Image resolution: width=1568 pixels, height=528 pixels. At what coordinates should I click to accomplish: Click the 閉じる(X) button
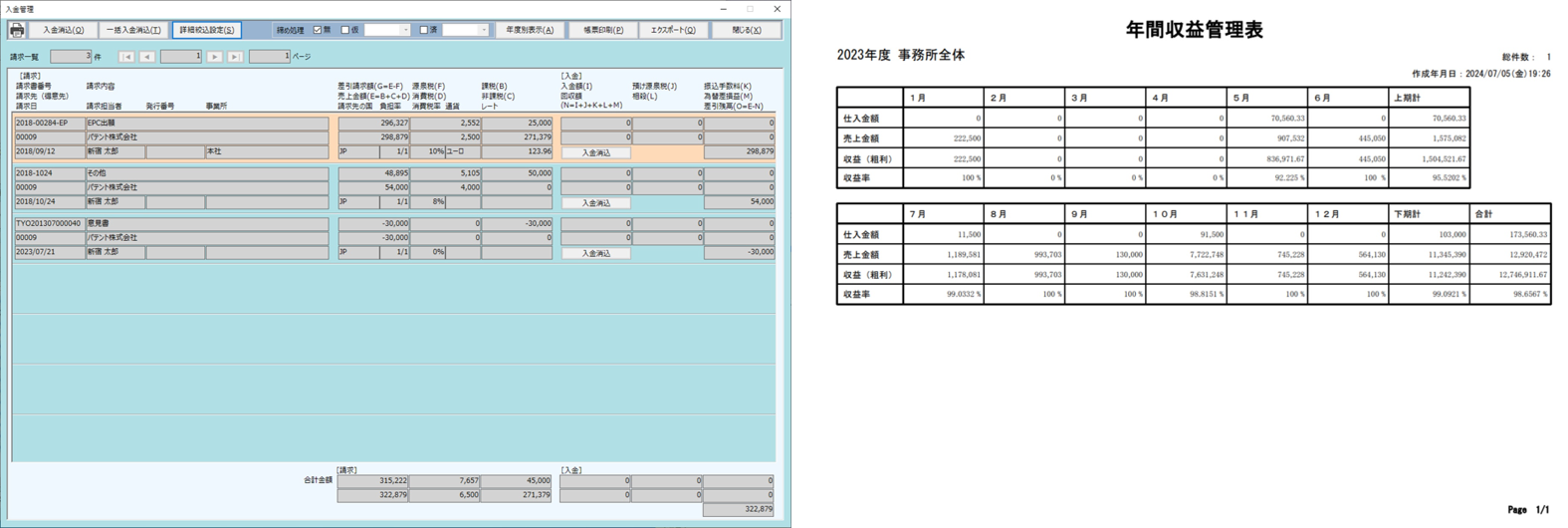coord(746,30)
